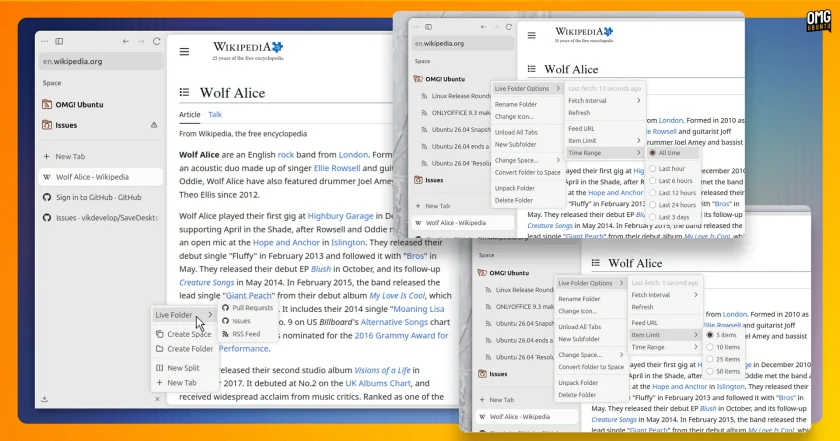Follow 'Highbury Garage' link in left window

point(341,216)
